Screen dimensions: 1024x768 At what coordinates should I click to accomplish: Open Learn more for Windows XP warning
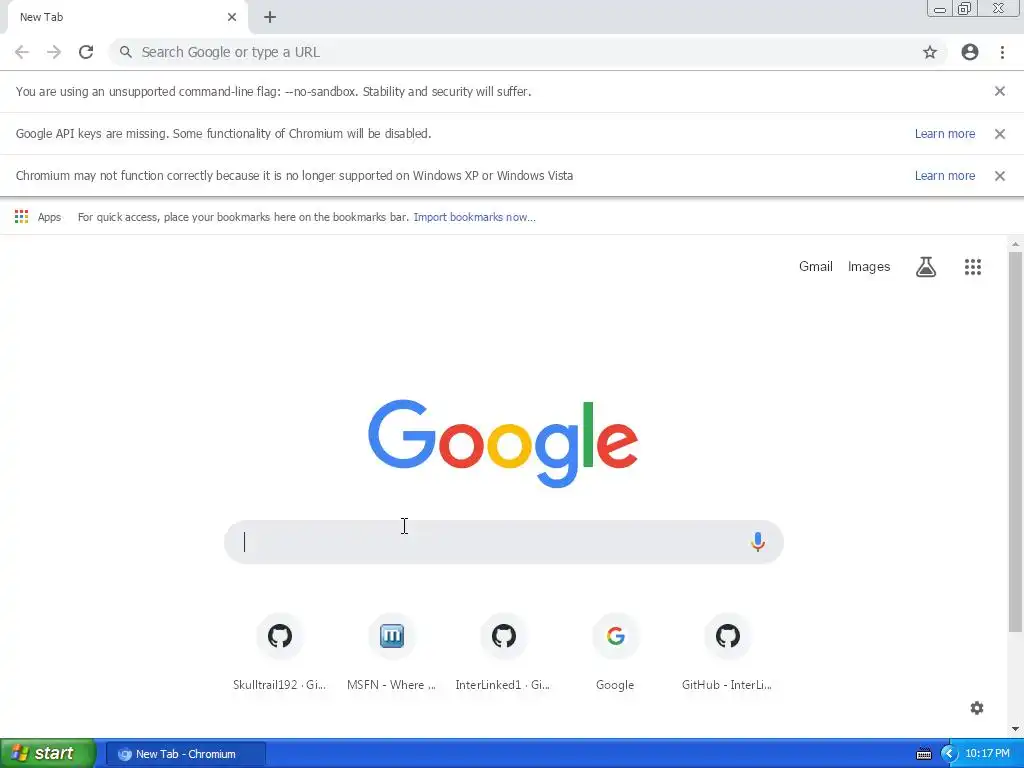pyautogui.click(x=945, y=176)
